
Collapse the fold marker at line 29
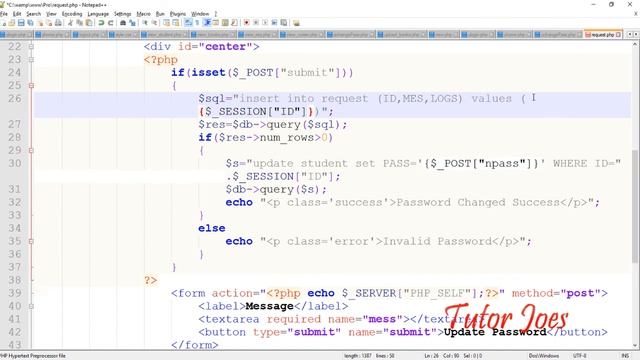point(31,151)
